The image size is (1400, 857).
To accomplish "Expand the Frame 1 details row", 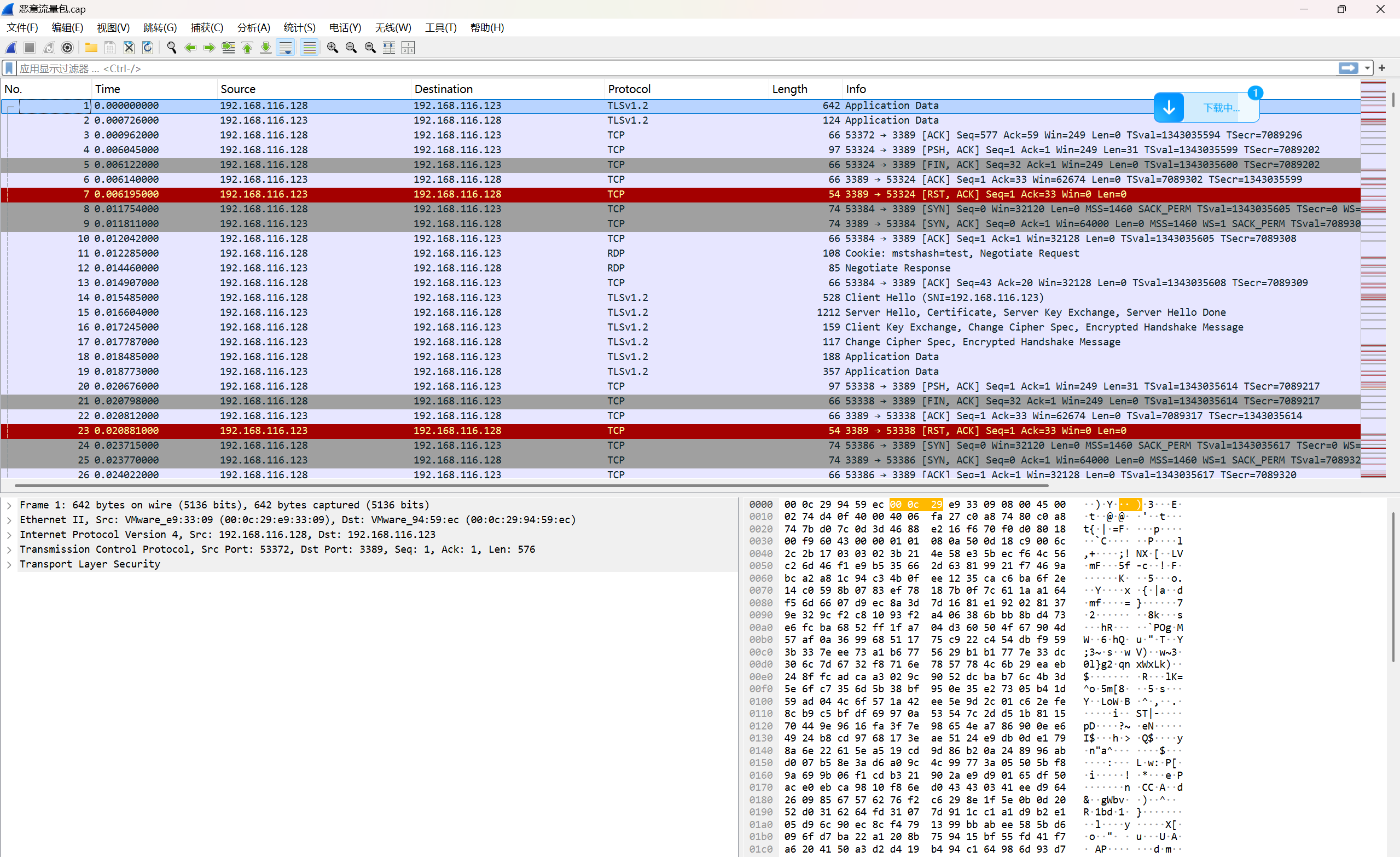I will tap(9, 505).
